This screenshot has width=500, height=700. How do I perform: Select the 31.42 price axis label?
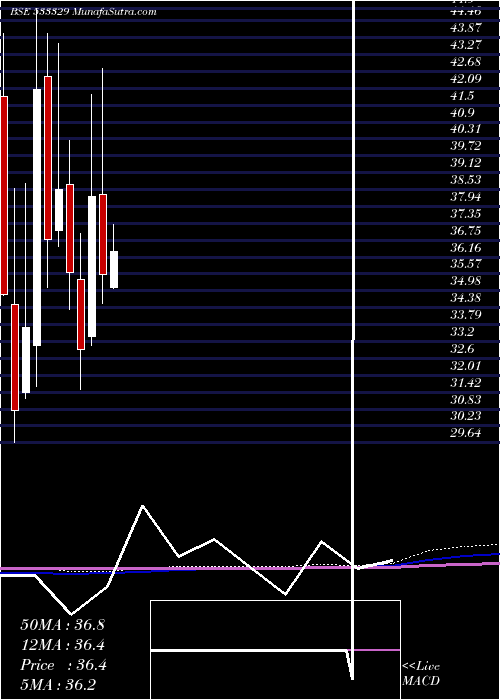point(466,383)
